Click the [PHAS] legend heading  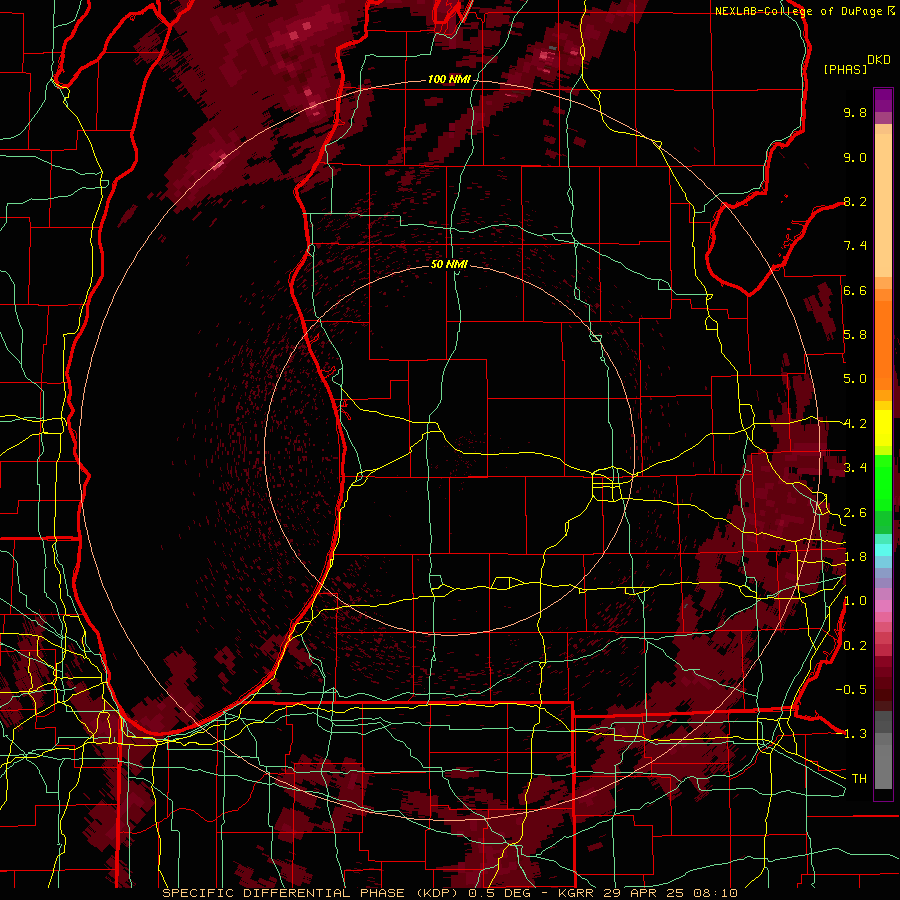[845, 69]
